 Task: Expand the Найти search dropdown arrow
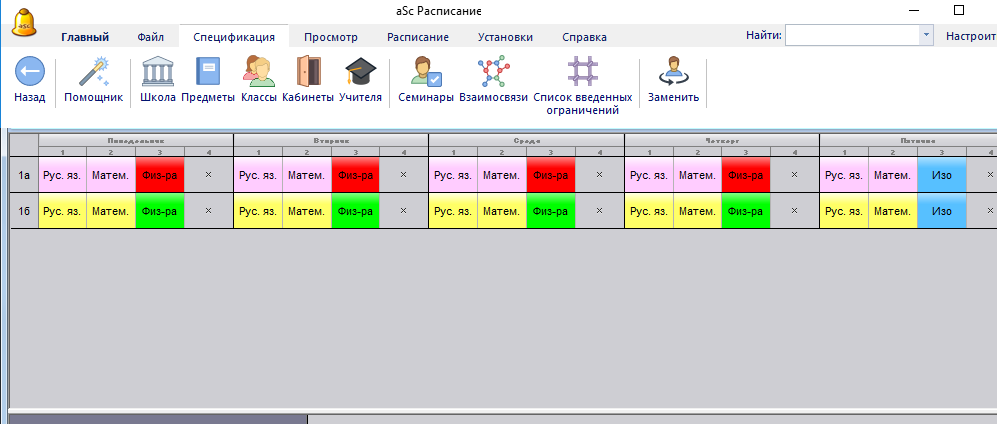tap(926, 35)
